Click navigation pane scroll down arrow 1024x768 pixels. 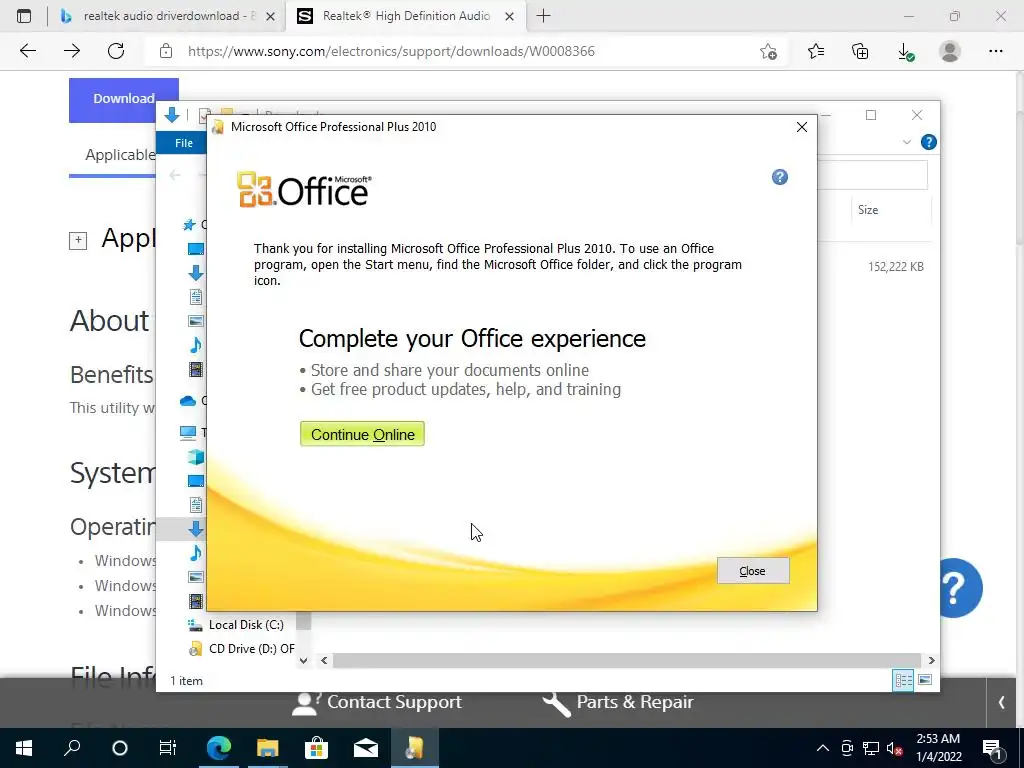[x=303, y=660]
